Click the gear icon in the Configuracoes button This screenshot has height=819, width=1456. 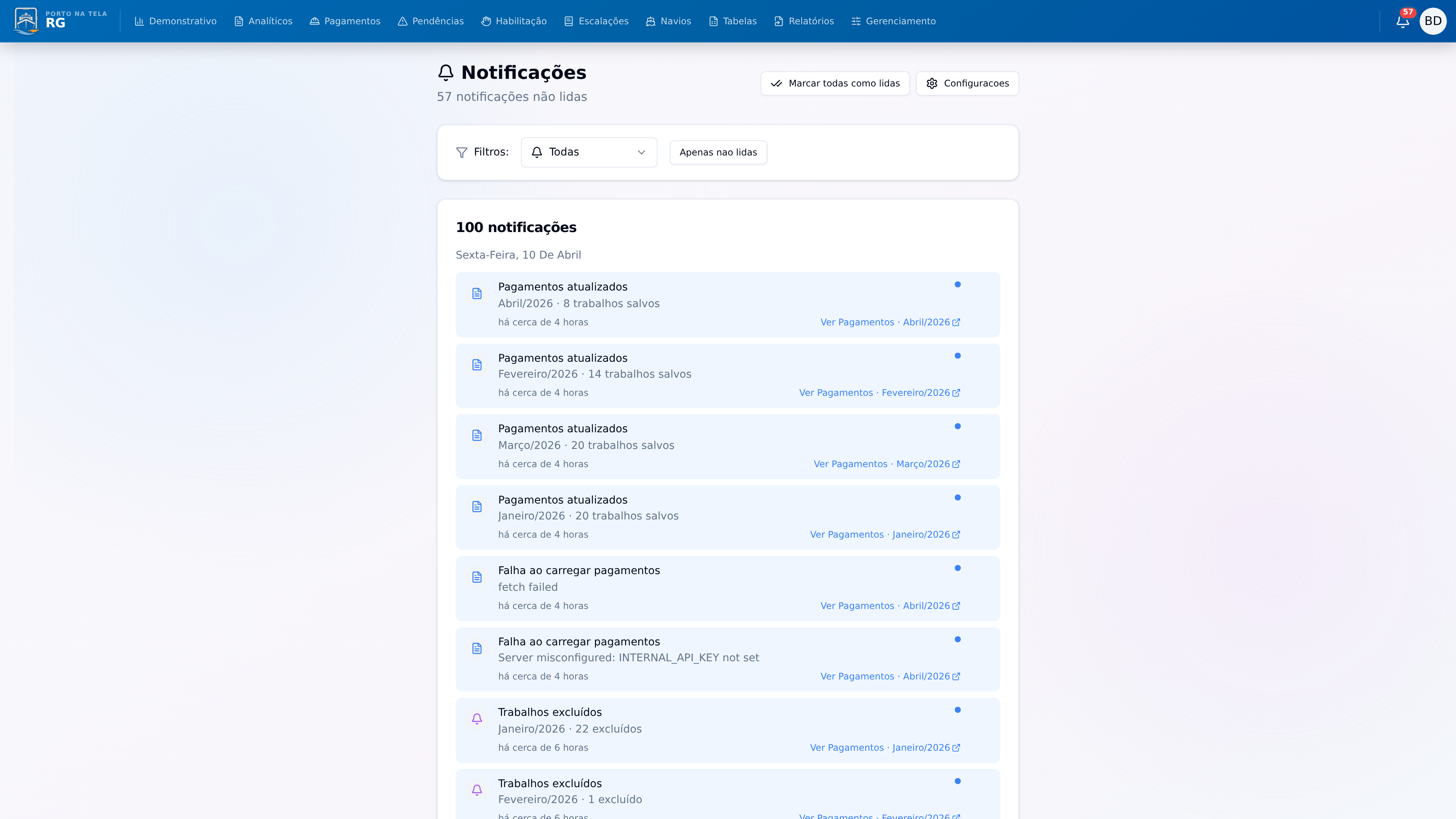pyautogui.click(x=932, y=84)
